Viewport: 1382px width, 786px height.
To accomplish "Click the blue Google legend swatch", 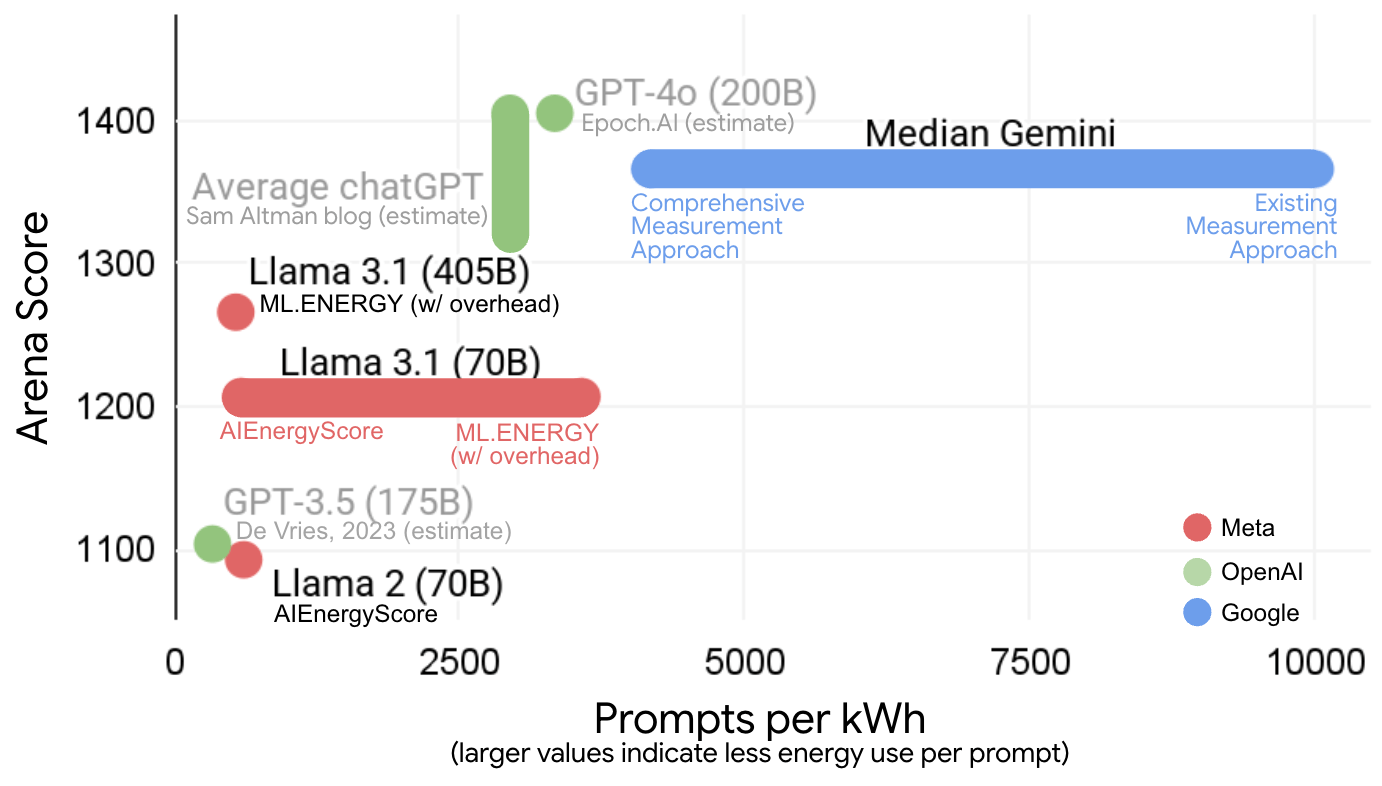I will point(1197,613).
